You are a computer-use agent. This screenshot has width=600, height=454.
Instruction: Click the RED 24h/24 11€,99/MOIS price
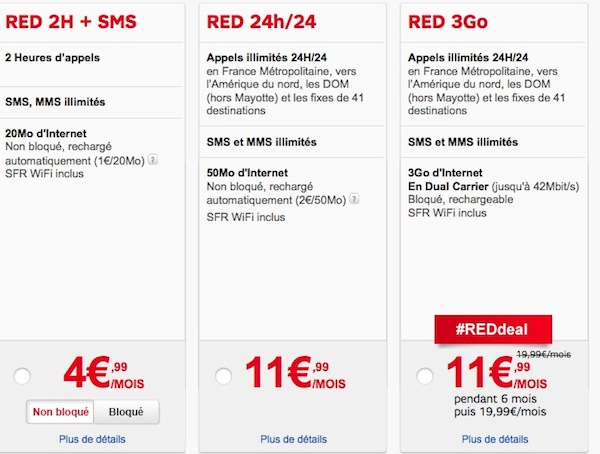[295, 372]
